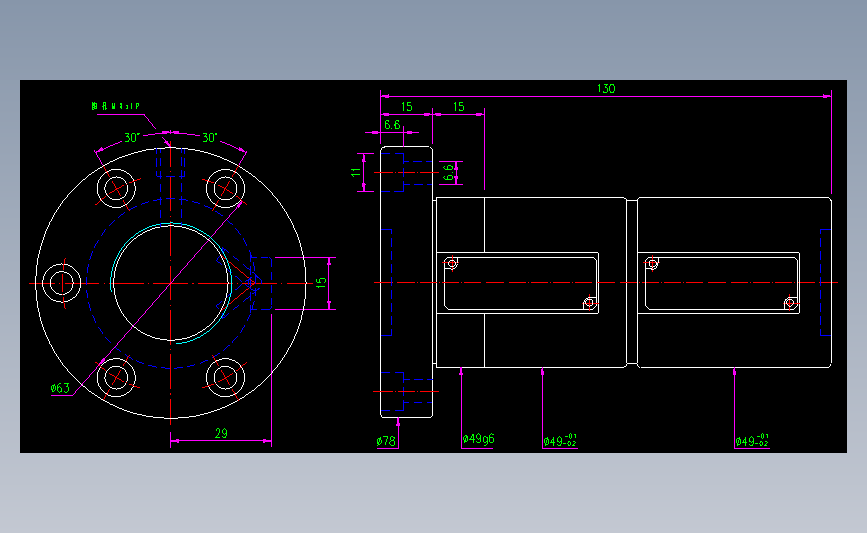Click the second 15 dimension beside the first

459,107
